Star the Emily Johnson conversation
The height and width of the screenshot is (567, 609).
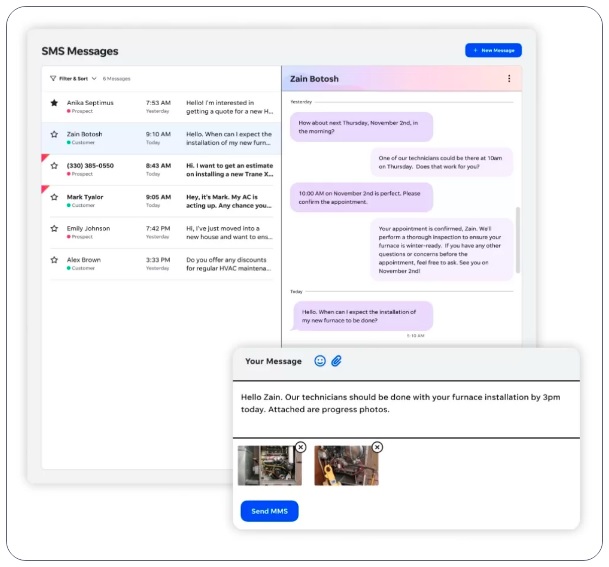pos(54,229)
